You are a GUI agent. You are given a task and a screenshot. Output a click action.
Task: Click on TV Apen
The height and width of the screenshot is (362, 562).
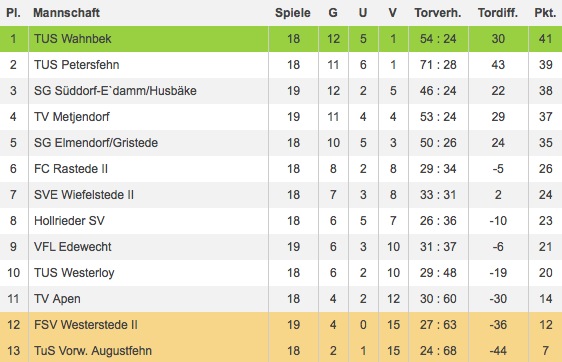click(57, 299)
